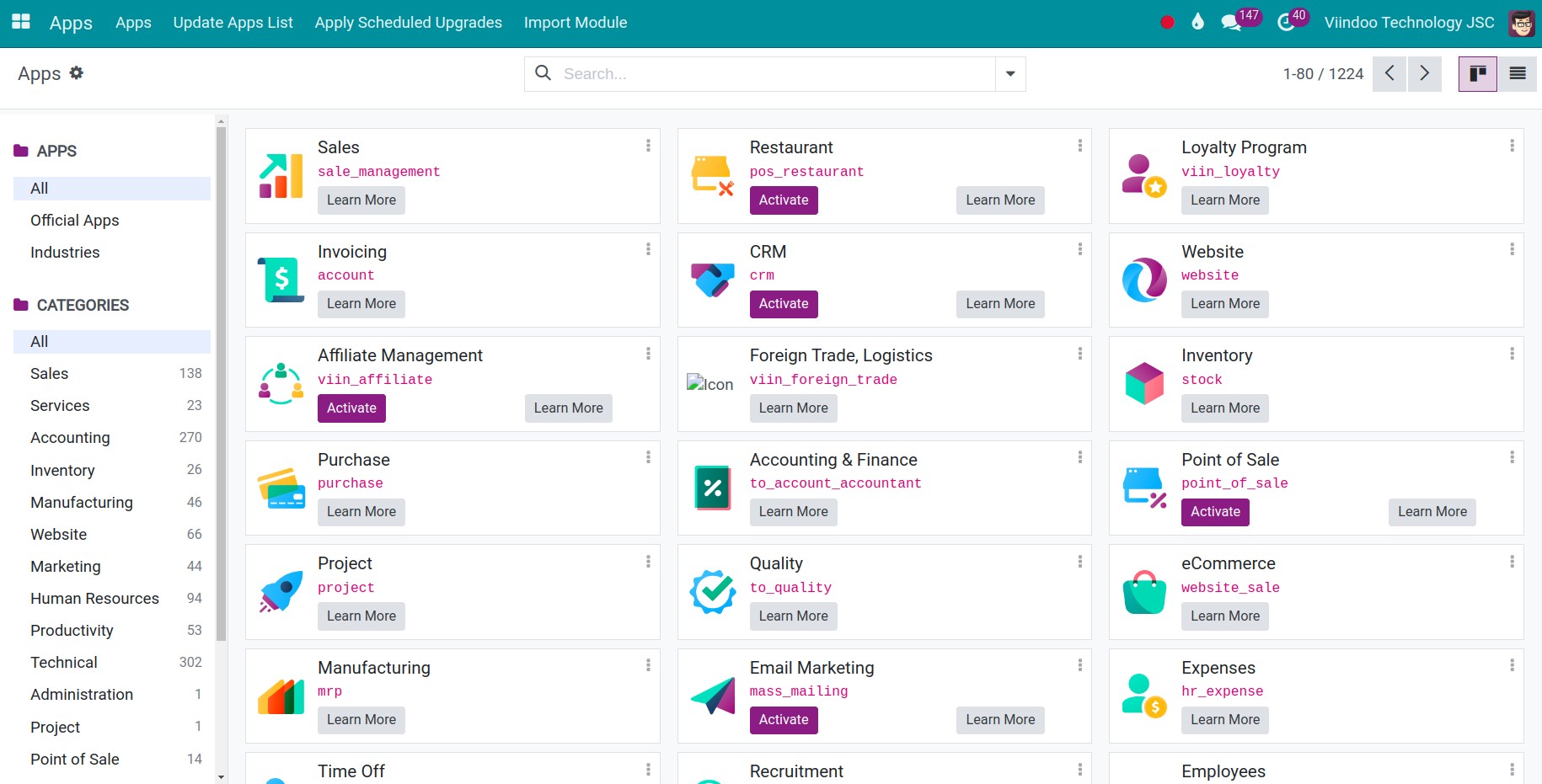Click the Invoicing app icon
The image size is (1542, 784).
coord(281,280)
